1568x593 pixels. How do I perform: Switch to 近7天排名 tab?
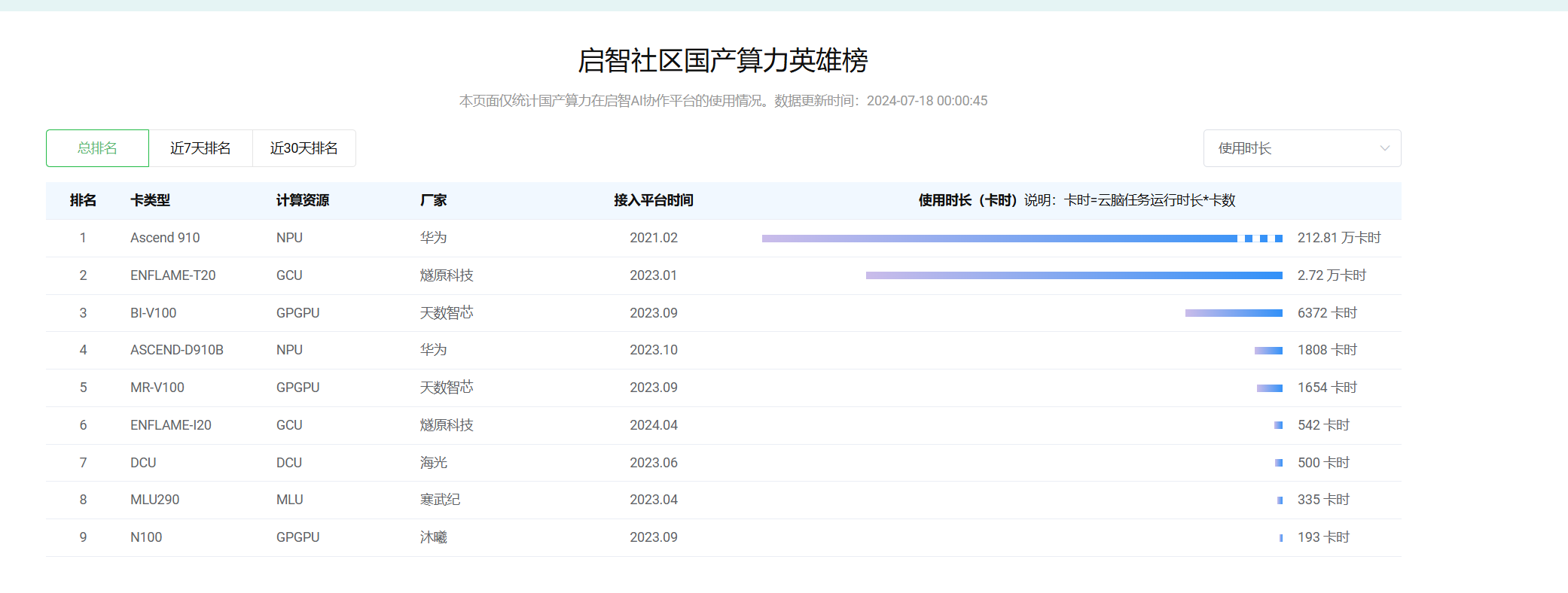pyautogui.click(x=200, y=148)
